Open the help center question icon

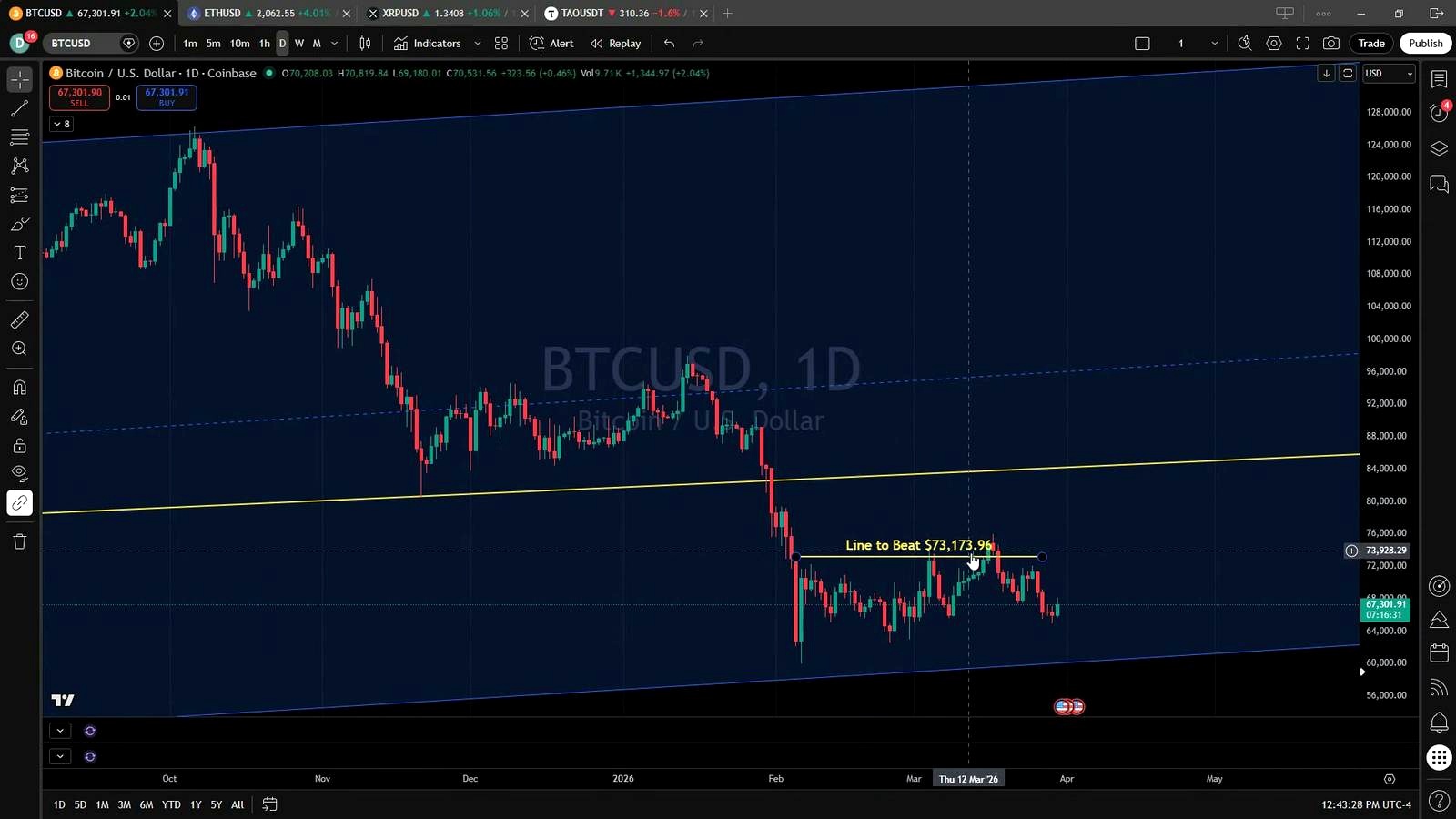pyautogui.click(x=1439, y=801)
